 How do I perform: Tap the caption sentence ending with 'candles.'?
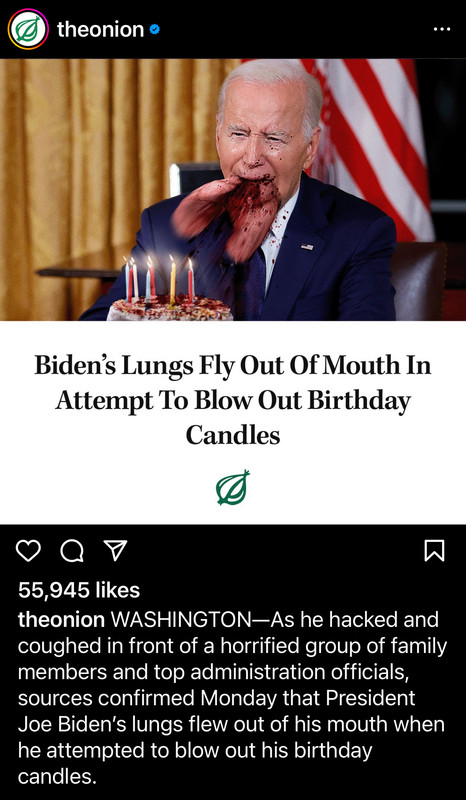pos(232,698)
